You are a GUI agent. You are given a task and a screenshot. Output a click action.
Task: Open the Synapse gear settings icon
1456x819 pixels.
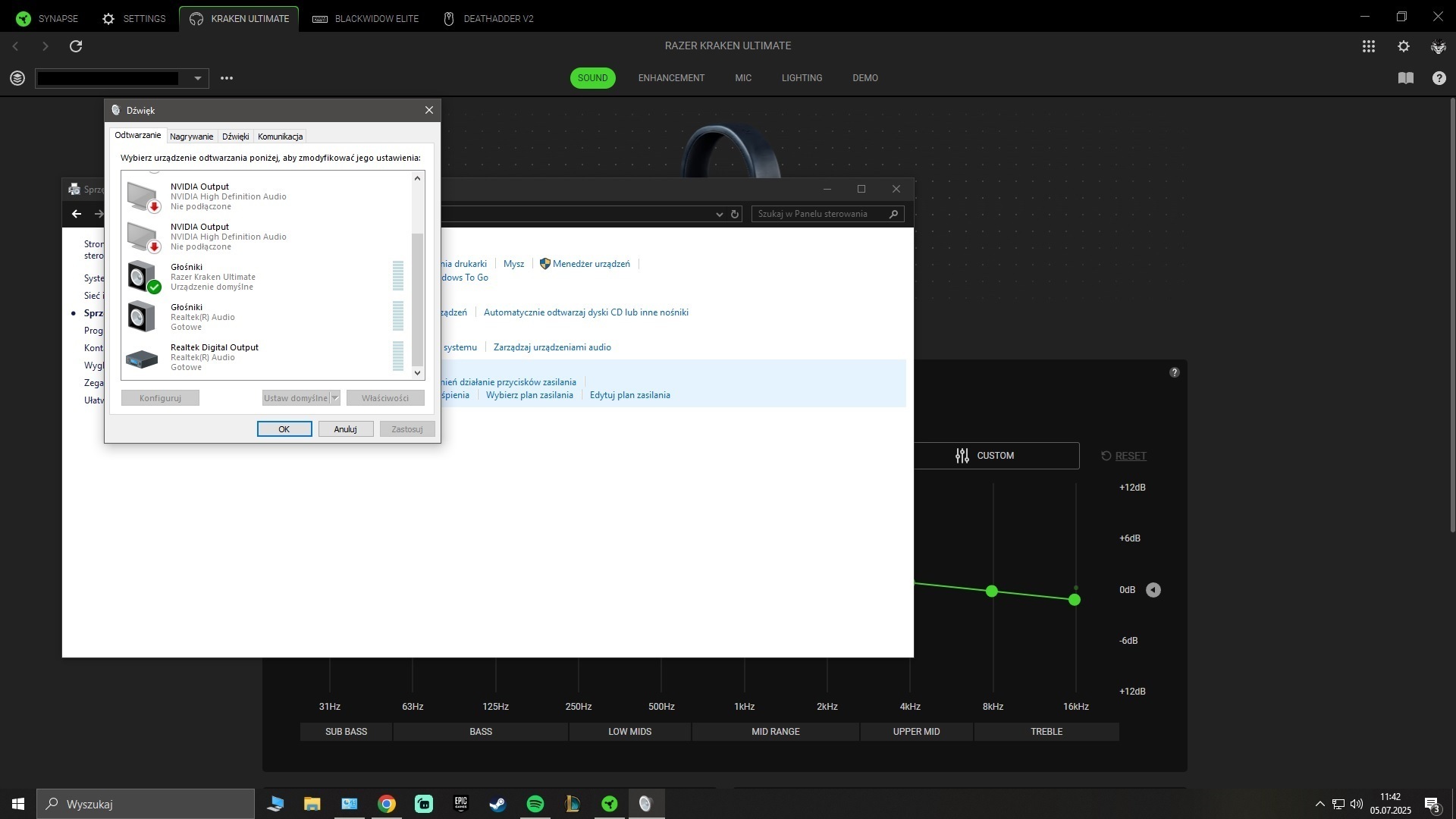[1404, 46]
